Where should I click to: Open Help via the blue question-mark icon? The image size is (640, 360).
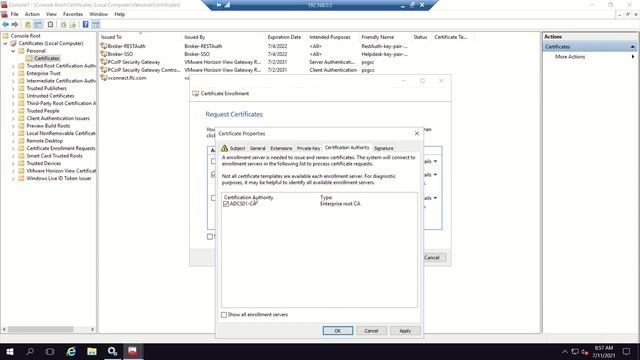[x=85, y=24]
